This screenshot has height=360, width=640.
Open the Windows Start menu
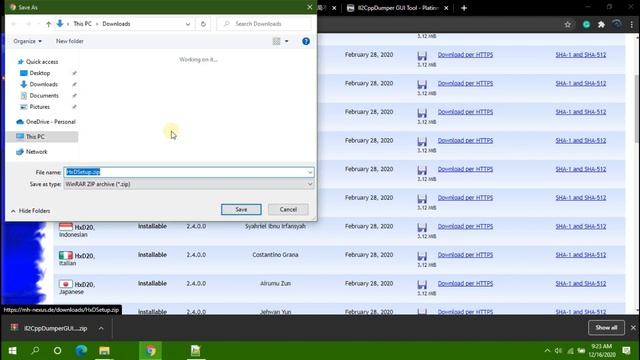click(12, 351)
